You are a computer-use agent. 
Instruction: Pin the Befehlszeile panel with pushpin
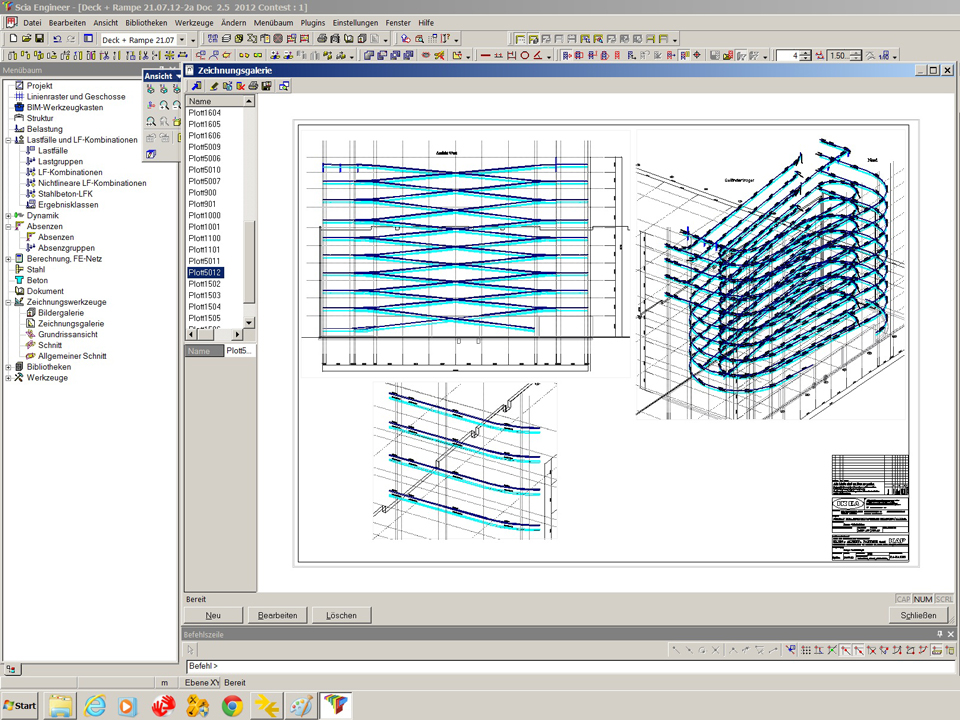939,634
